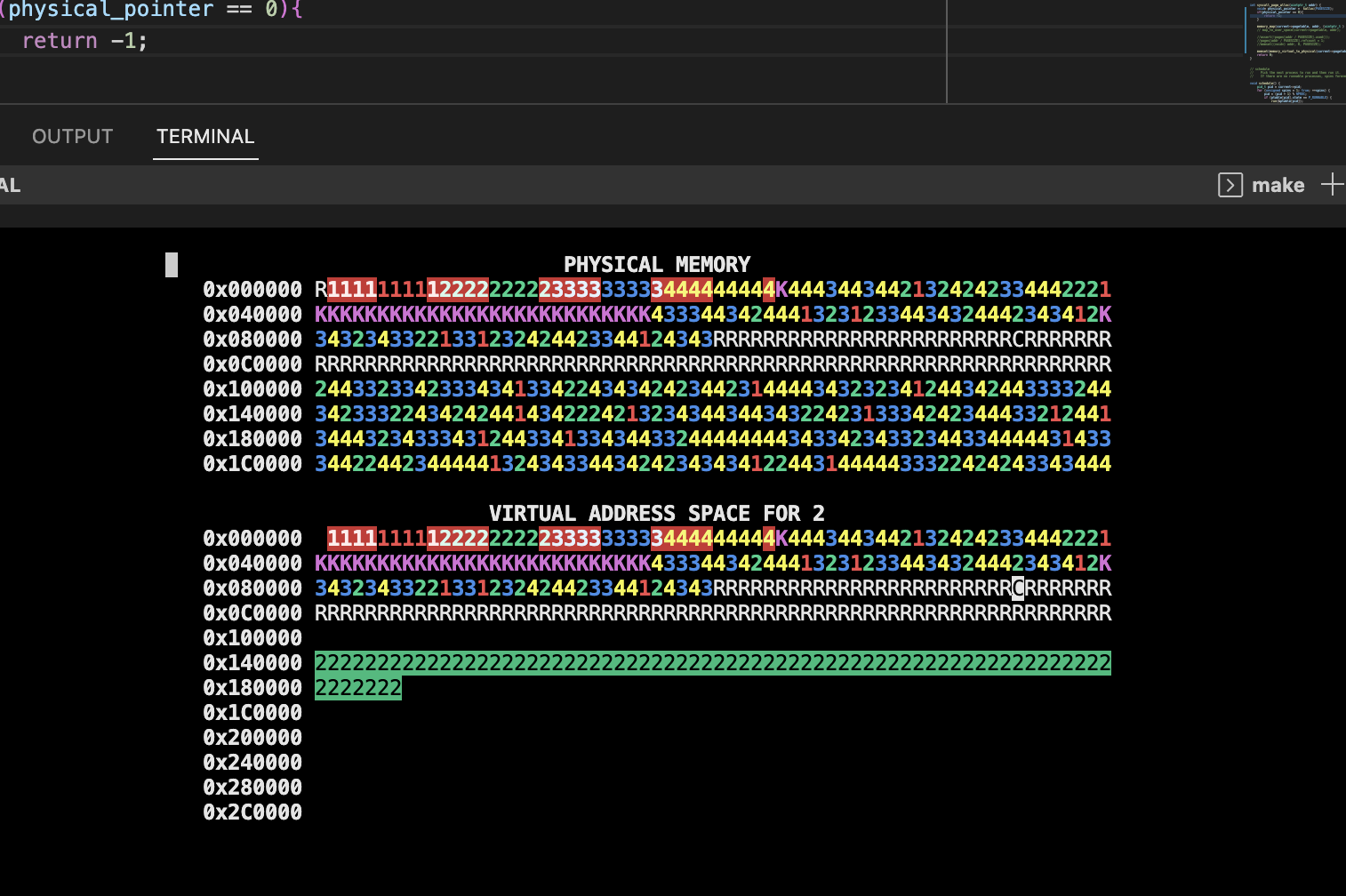The width and height of the screenshot is (1346, 896).
Task: Click the terminal cursor block top-left
Action: click(172, 265)
